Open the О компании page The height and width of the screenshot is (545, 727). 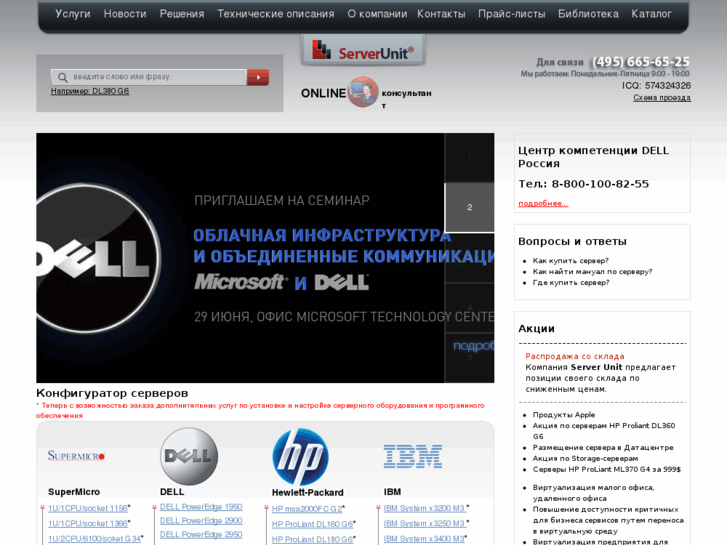tap(377, 14)
